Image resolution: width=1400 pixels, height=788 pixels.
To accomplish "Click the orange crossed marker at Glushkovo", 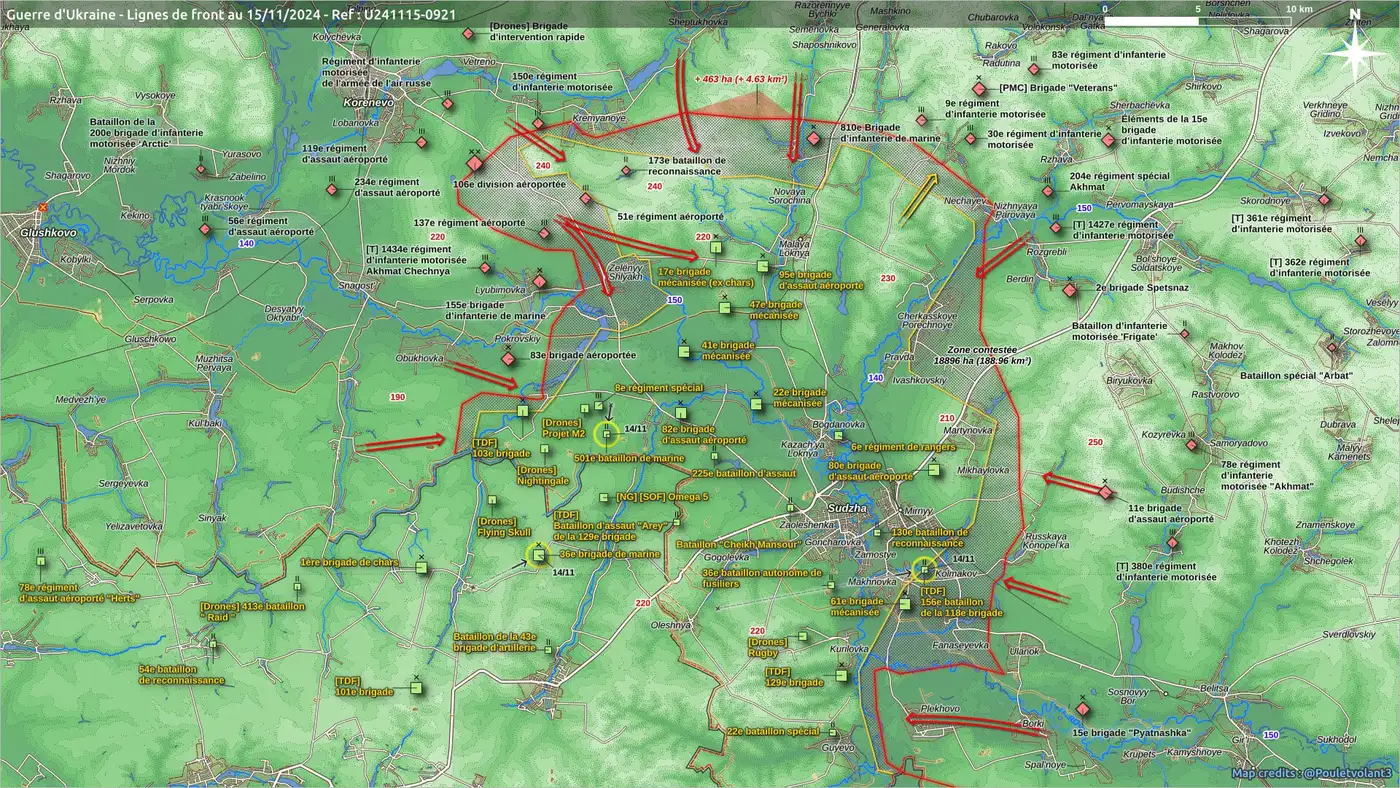I will 42,208.
